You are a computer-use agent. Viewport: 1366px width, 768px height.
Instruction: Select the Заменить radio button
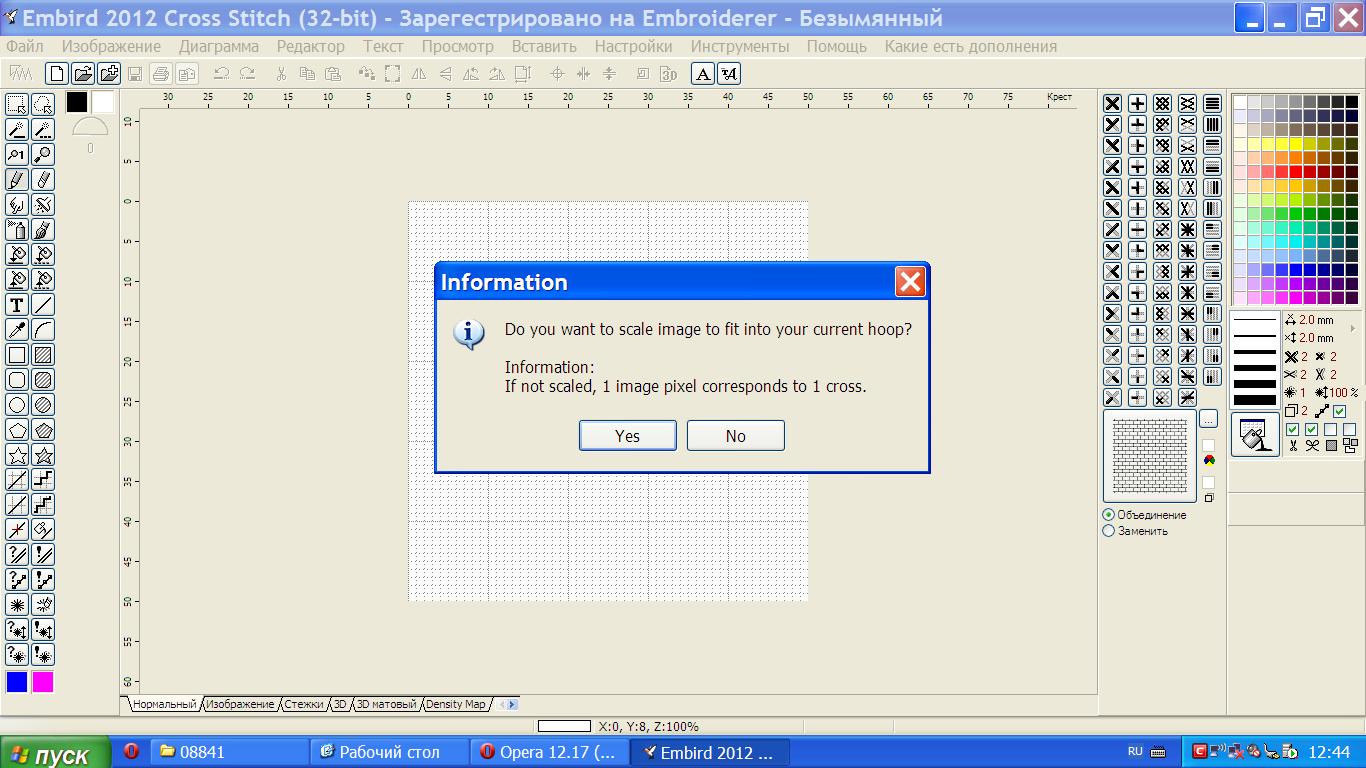1108,531
